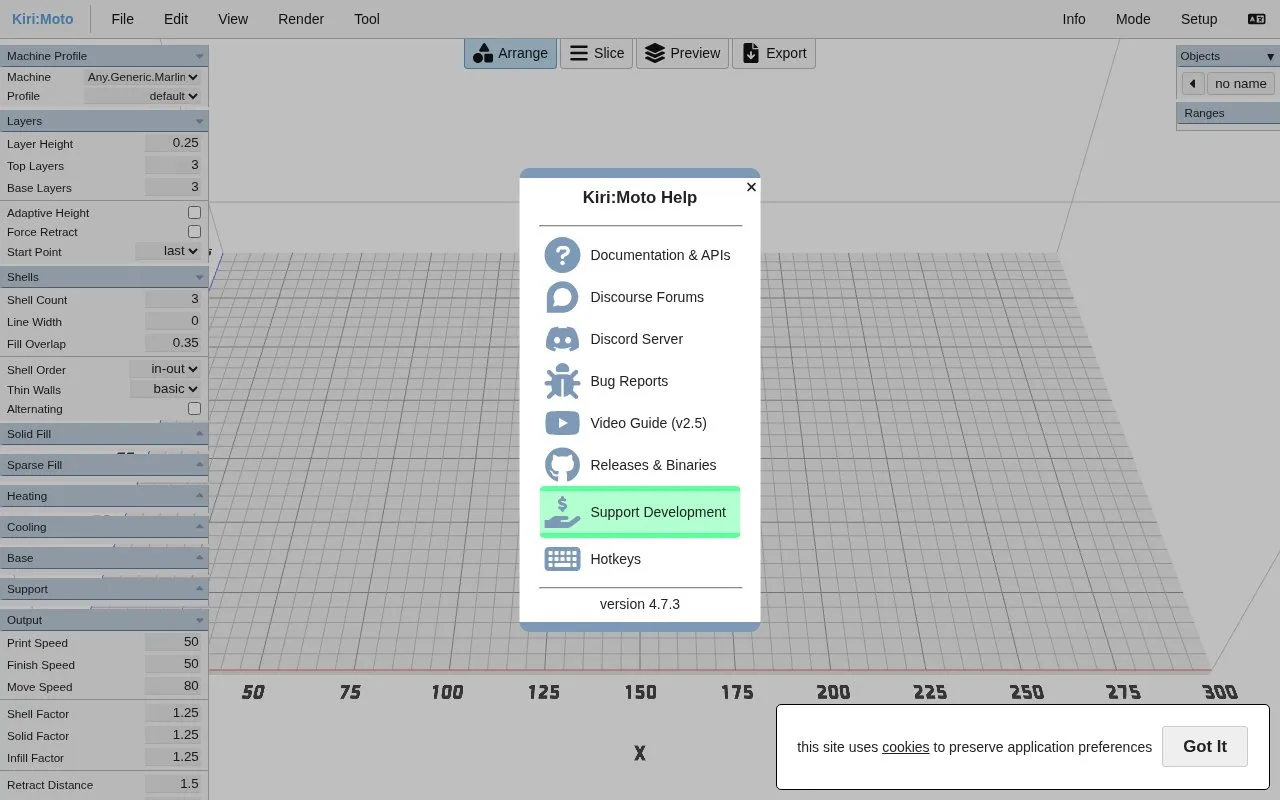Open the Tool menu
This screenshot has height=800, width=1280.
pyautogui.click(x=367, y=19)
